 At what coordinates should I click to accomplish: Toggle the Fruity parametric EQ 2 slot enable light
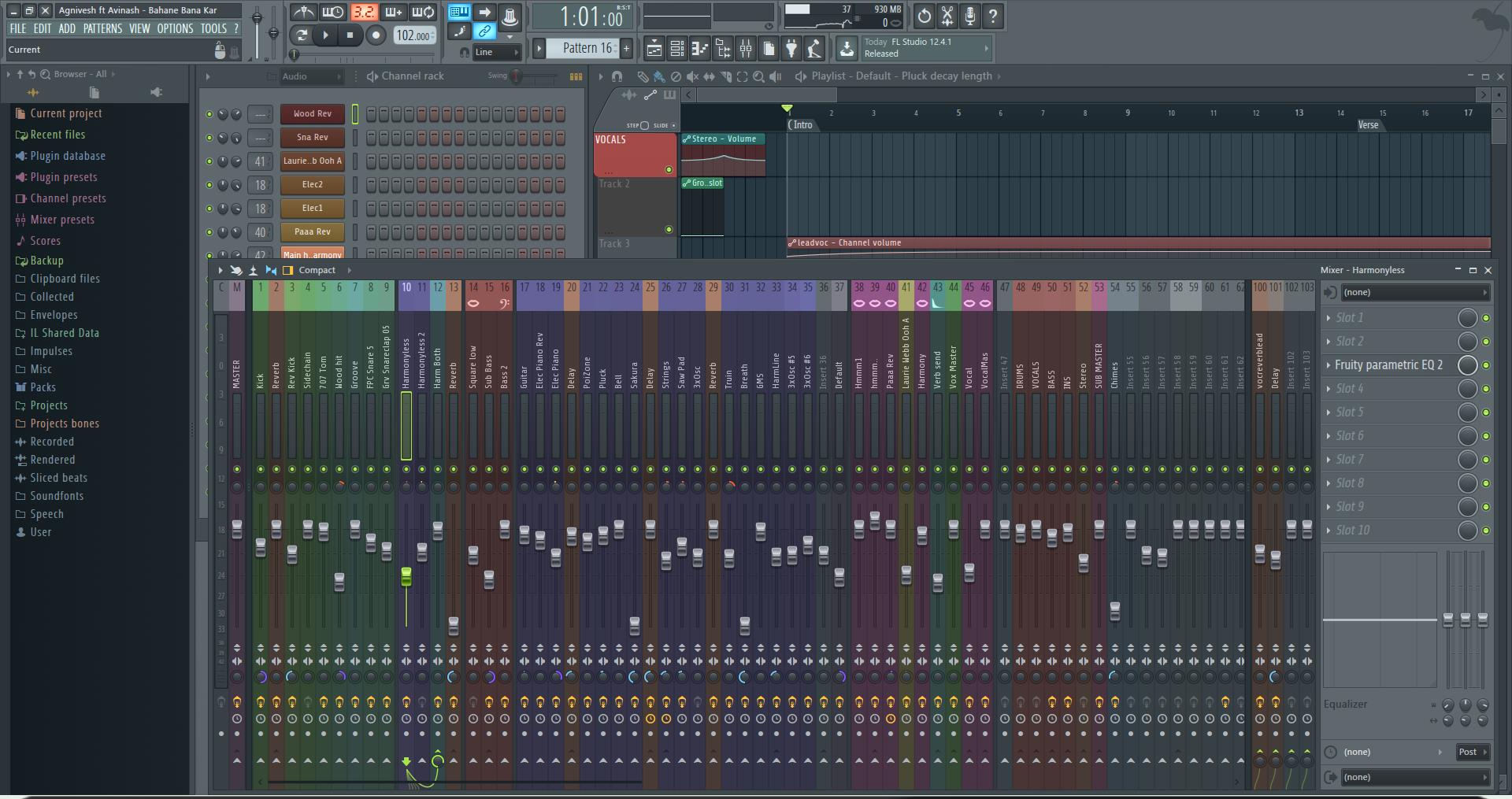[1487, 365]
